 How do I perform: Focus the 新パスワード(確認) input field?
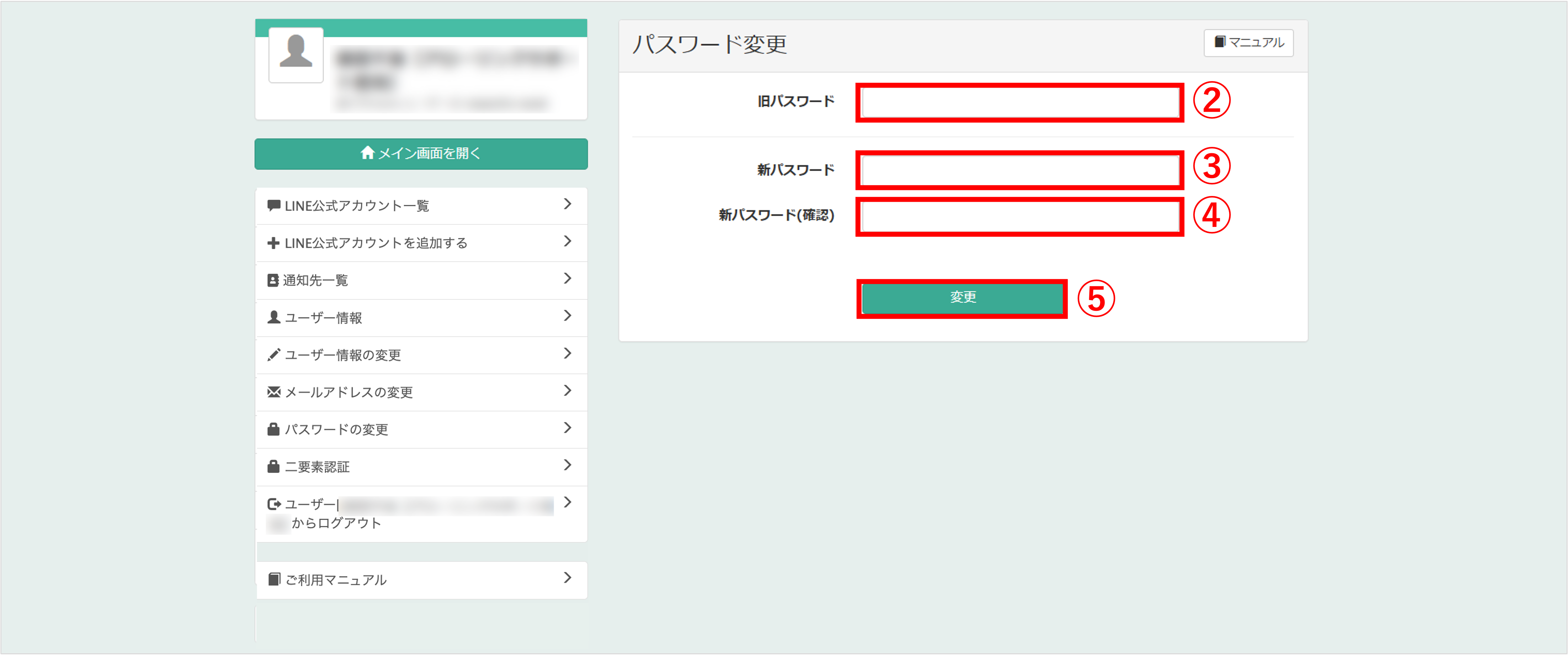(x=1020, y=217)
